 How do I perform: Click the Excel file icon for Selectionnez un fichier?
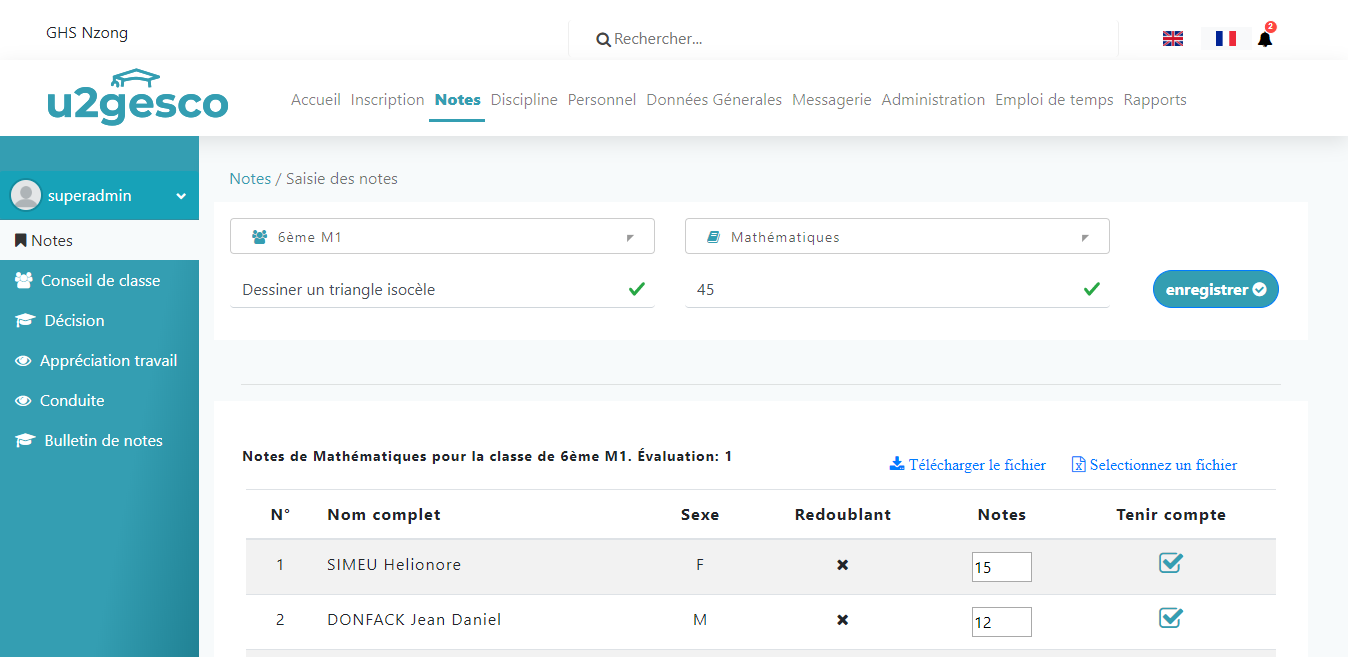point(1079,464)
